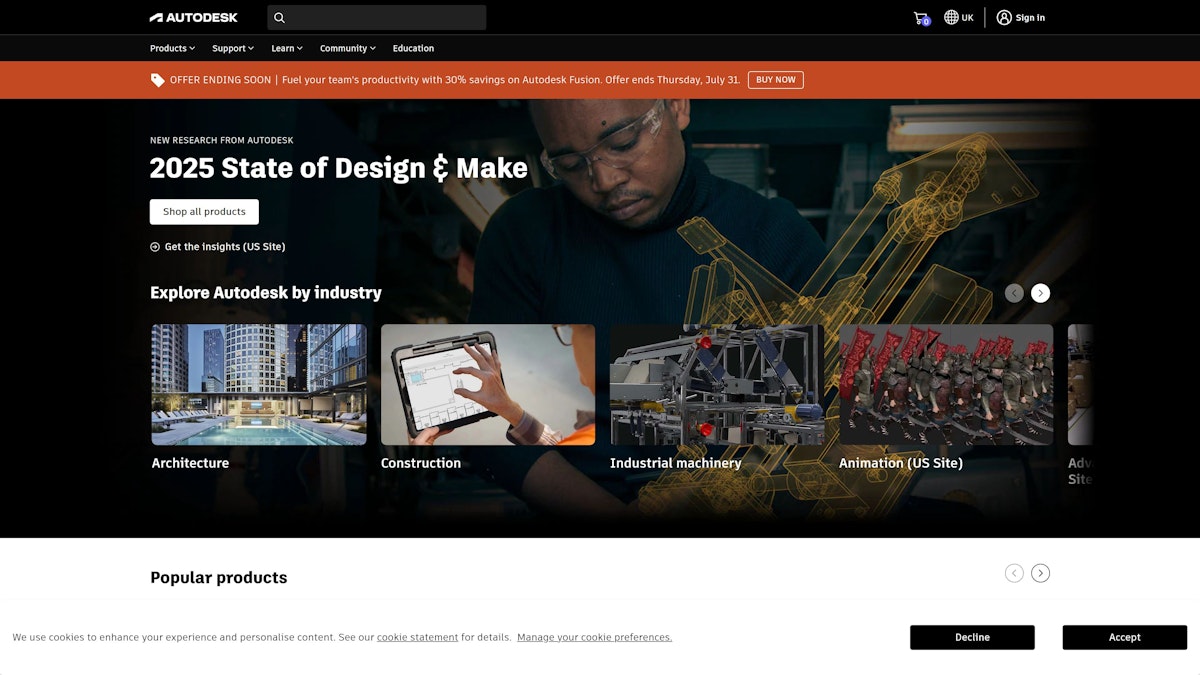Click Shop all products button
This screenshot has height=675, width=1200.
pos(204,212)
